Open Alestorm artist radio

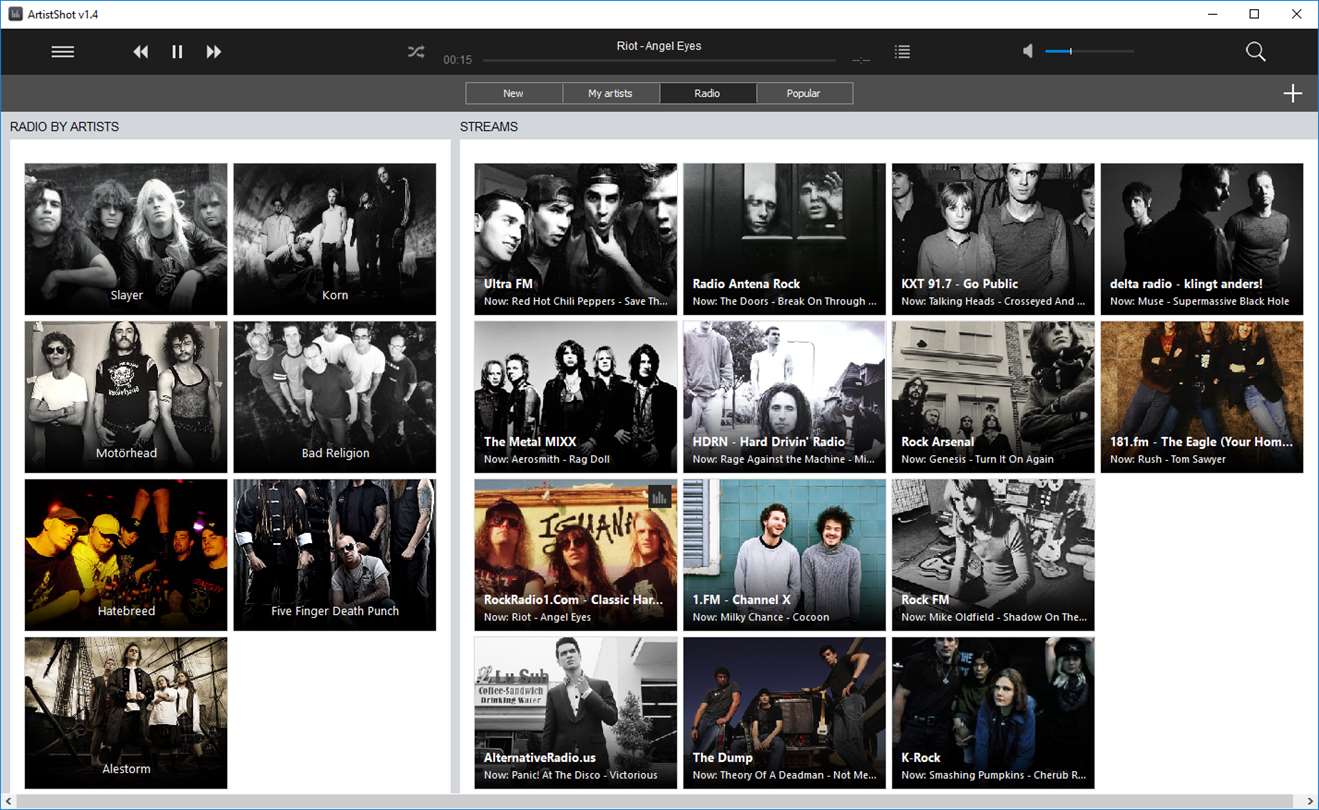pos(126,713)
